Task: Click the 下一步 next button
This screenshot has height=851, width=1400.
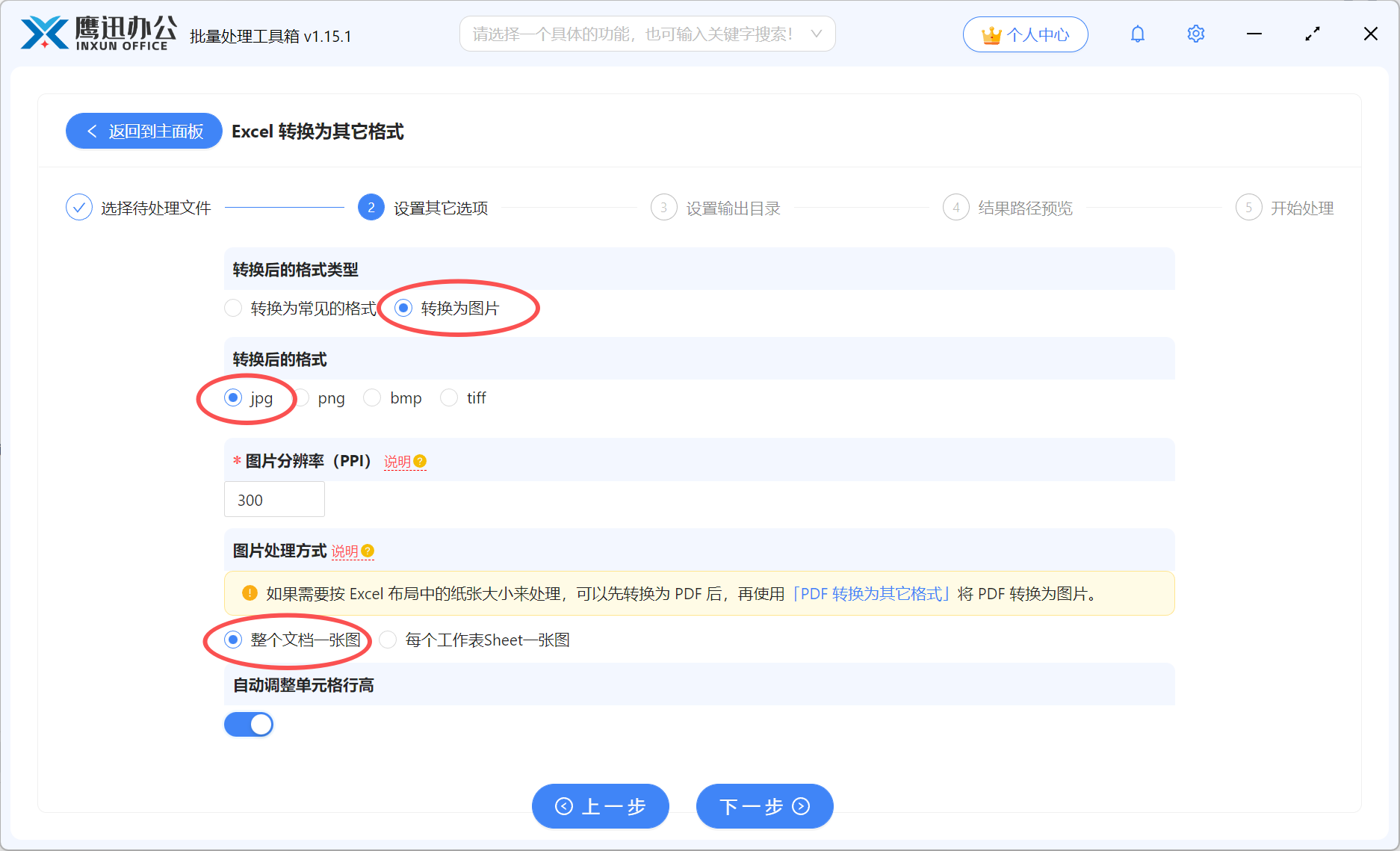Action: [x=765, y=806]
